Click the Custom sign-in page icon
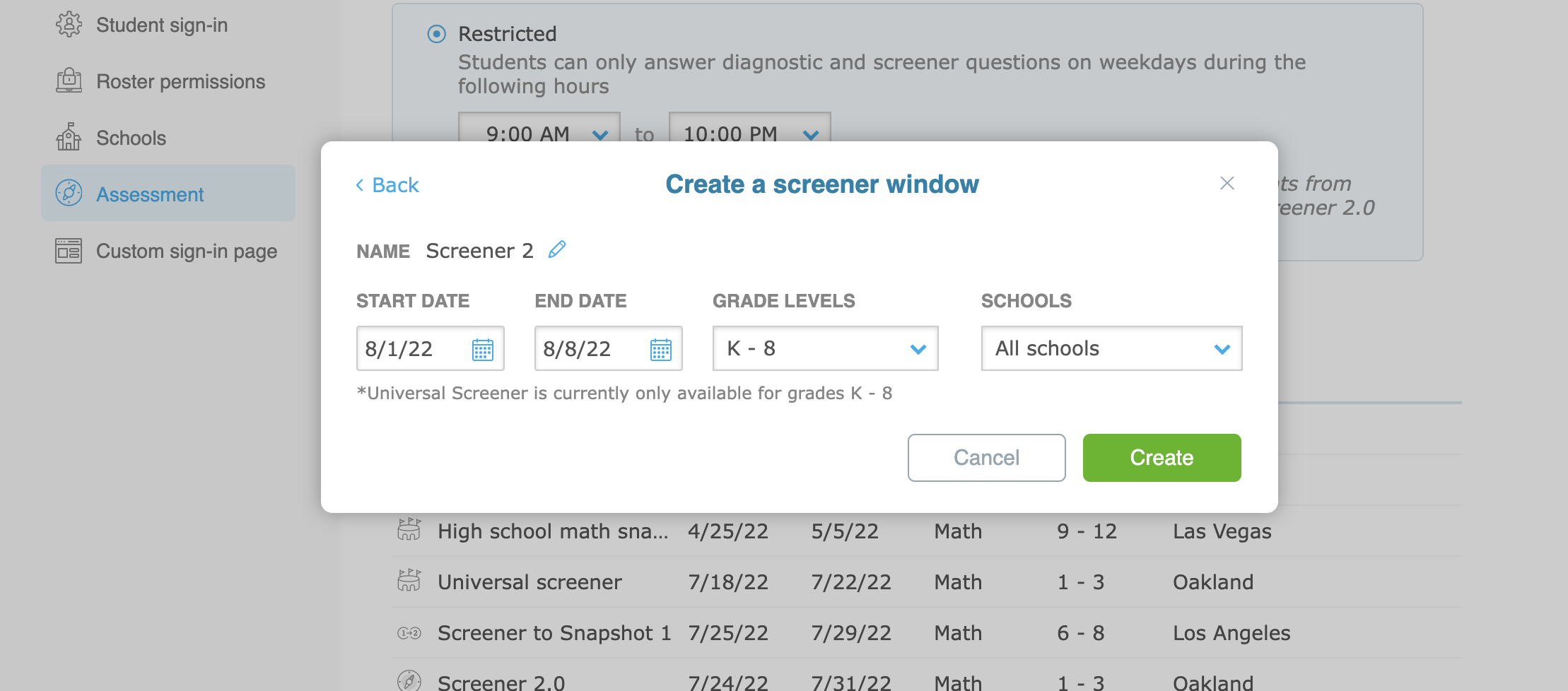Screen dimensions: 1568x691 (69, 251)
